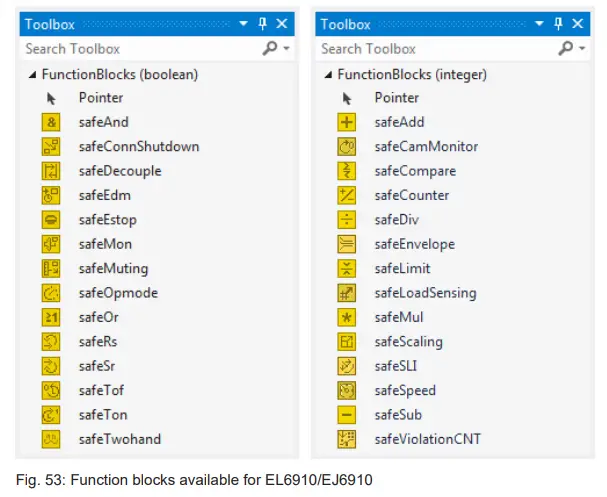Choose the safeLoadSensing block icon
607x497 pixels.
click(x=346, y=293)
